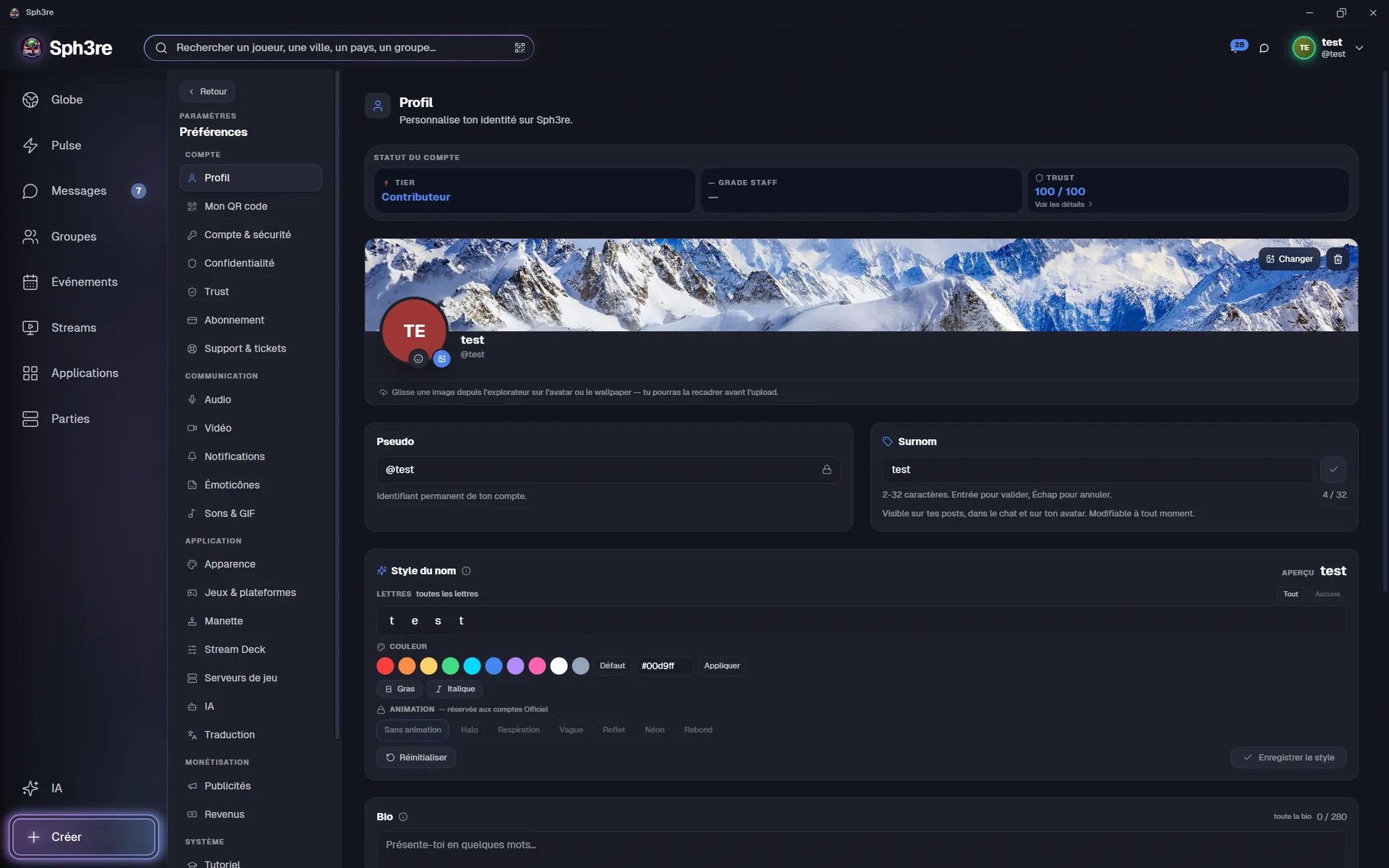Expand Voir les détails under Trust
1389x868 pixels.
1063,205
